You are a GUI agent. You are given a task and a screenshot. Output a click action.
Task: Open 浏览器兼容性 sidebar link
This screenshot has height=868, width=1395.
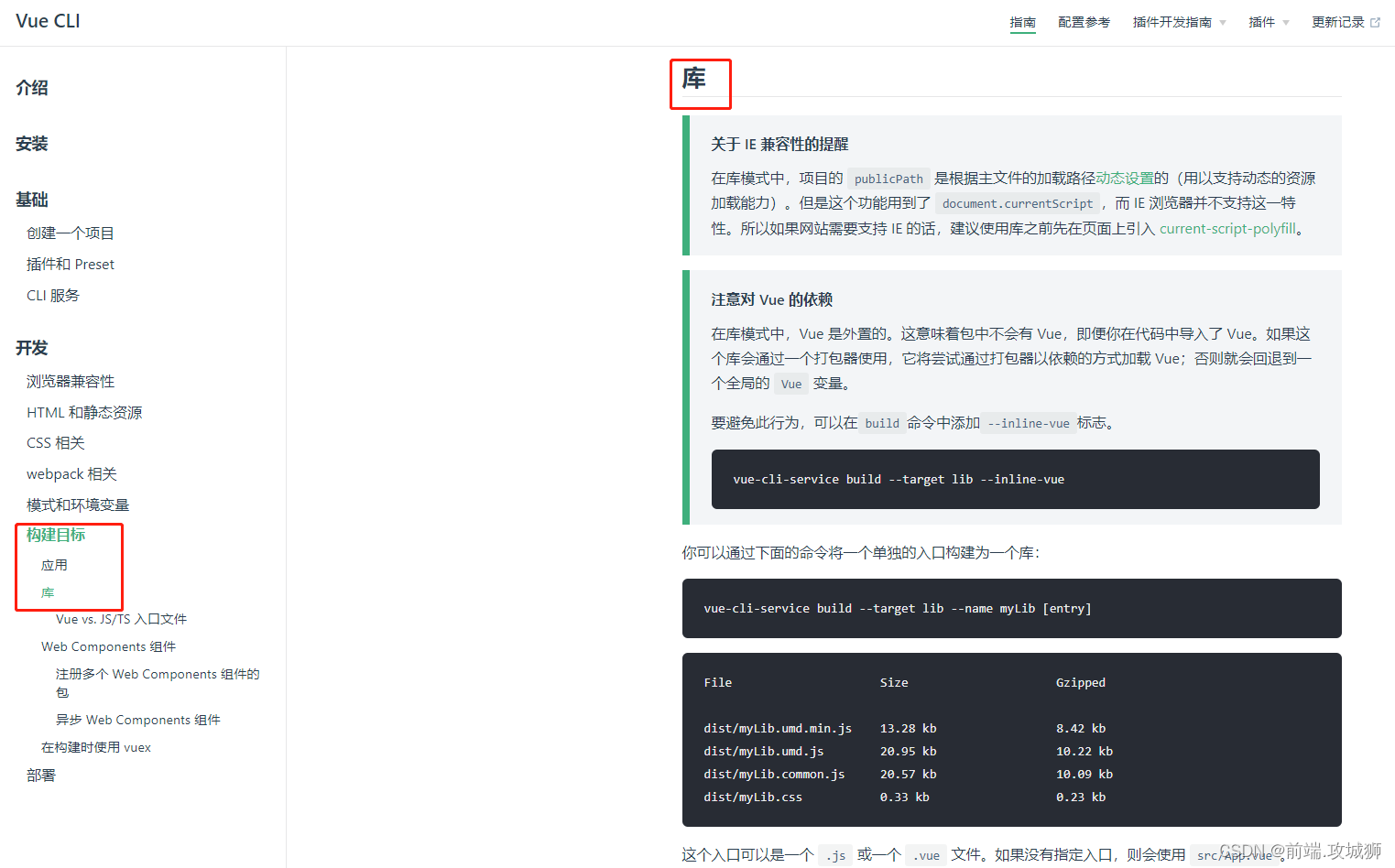tap(71, 382)
